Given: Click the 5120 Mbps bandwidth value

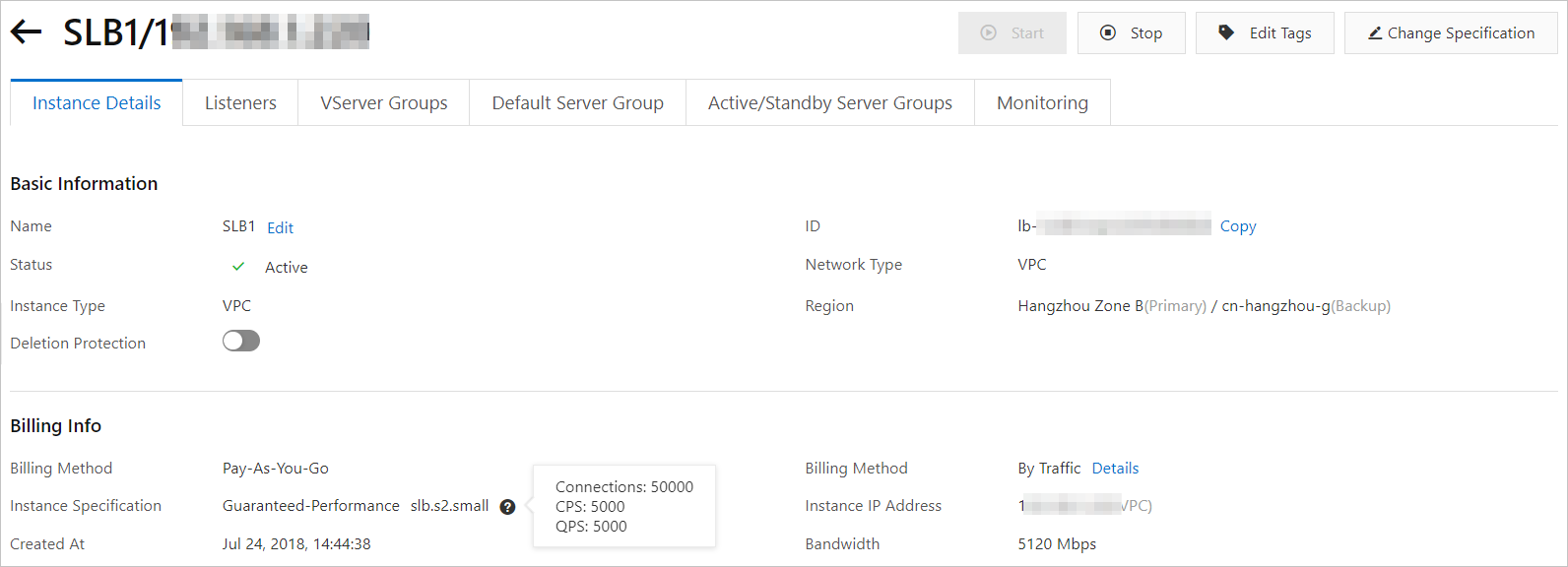Looking at the screenshot, I should [x=1057, y=544].
